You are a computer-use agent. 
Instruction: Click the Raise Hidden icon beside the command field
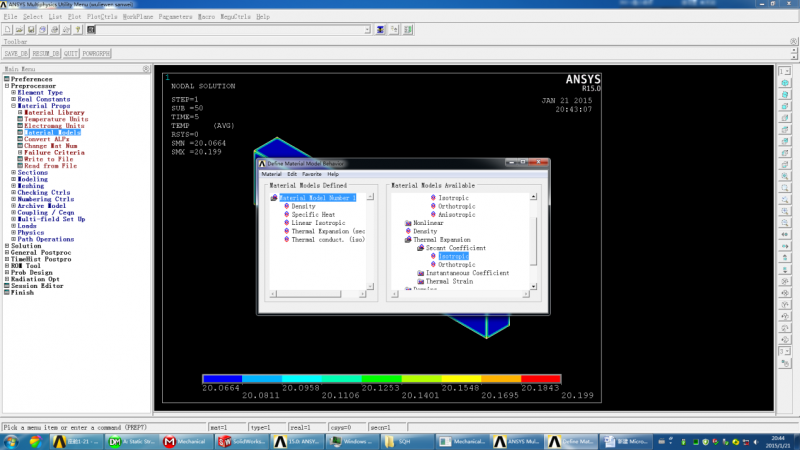point(380,30)
